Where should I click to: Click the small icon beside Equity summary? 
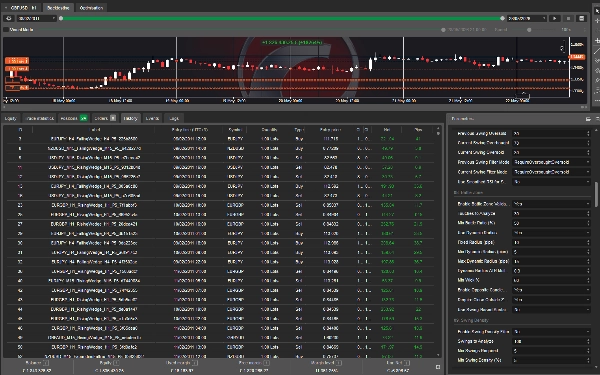[x=116, y=363]
